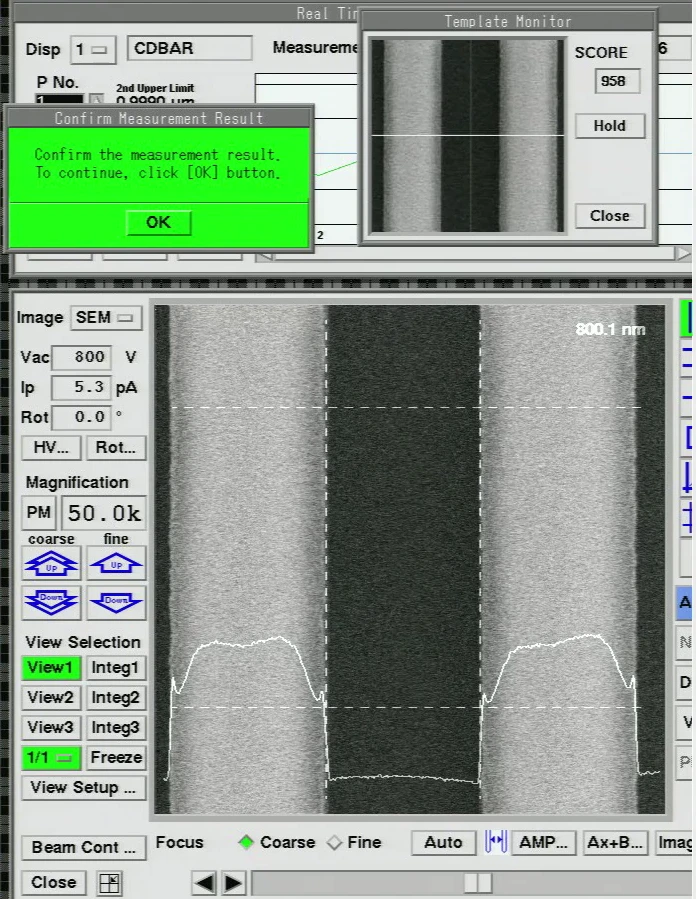The image size is (696, 899).
Task: Click the focus slider right arrow
Action: click(x=233, y=882)
